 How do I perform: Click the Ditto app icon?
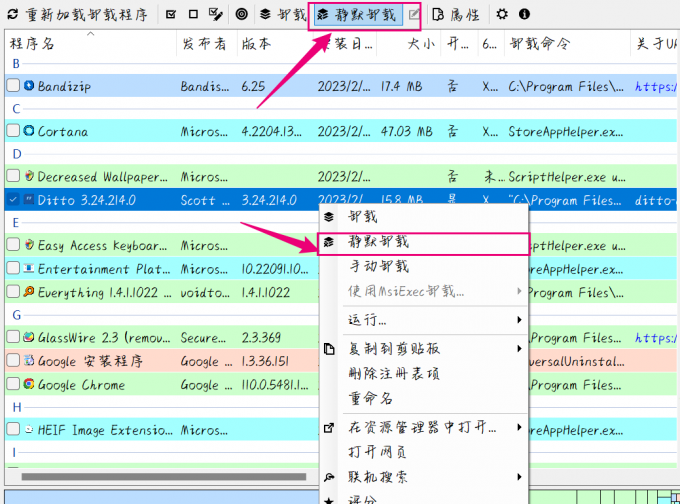29,200
